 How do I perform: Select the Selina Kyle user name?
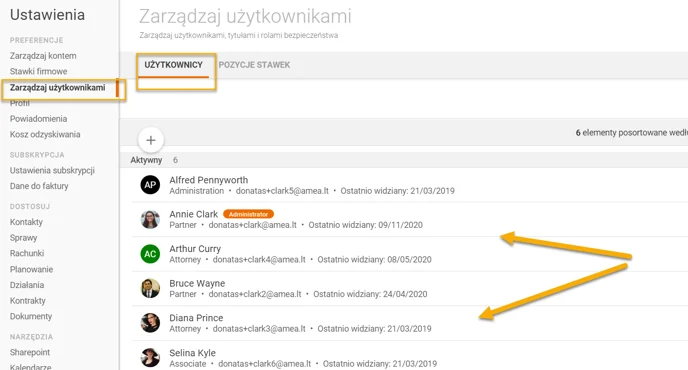coord(193,353)
